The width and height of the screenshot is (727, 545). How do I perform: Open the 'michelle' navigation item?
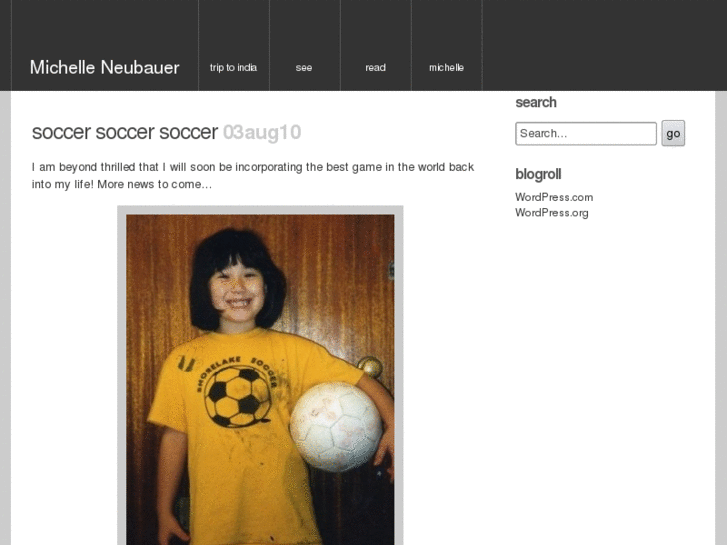pyautogui.click(x=446, y=68)
